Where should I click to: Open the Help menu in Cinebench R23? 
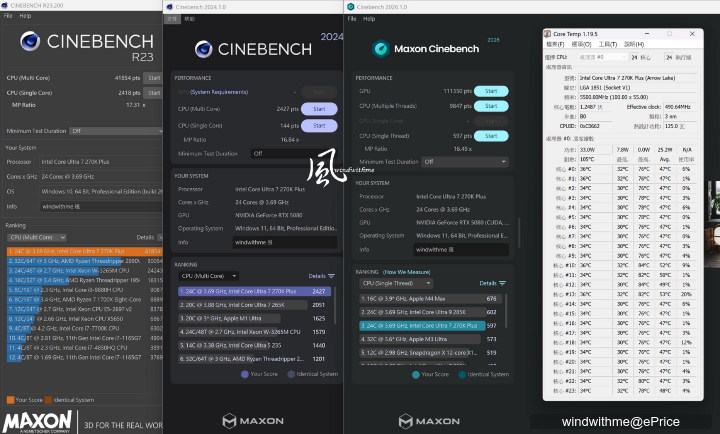[x=25, y=16]
